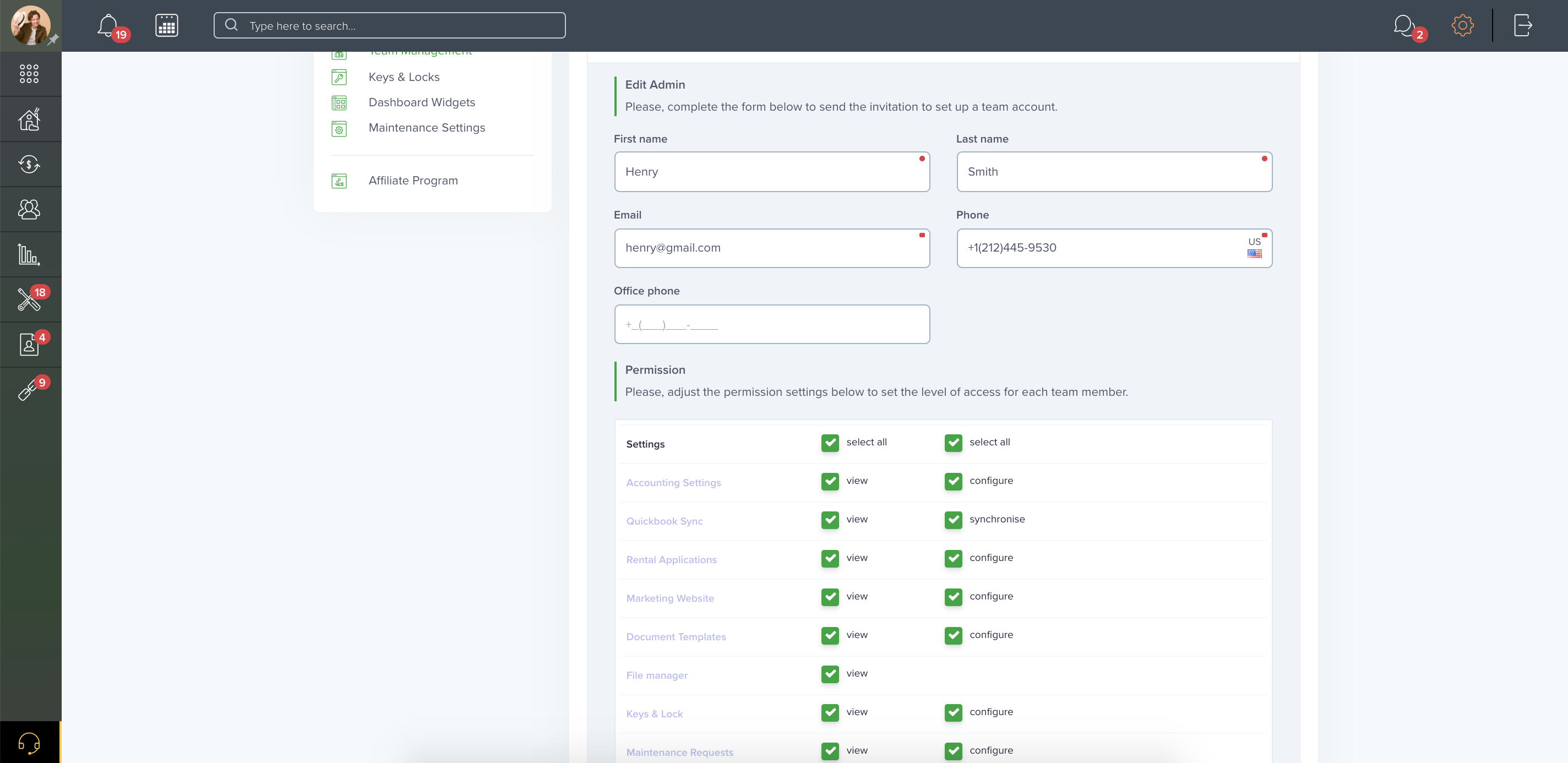Uncheck view for Rental Applications
The height and width of the screenshot is (763, 1568).
point(830,558)
